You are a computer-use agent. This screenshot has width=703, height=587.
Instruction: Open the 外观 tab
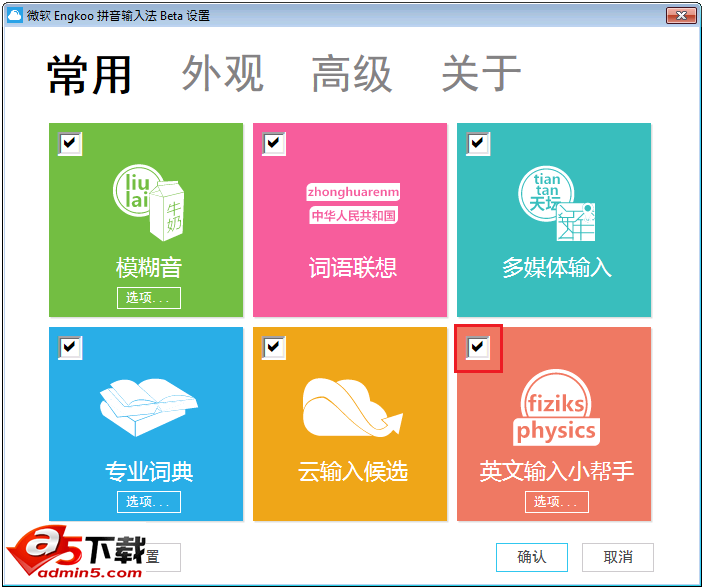pyautogui.click(x=222, y=74)
